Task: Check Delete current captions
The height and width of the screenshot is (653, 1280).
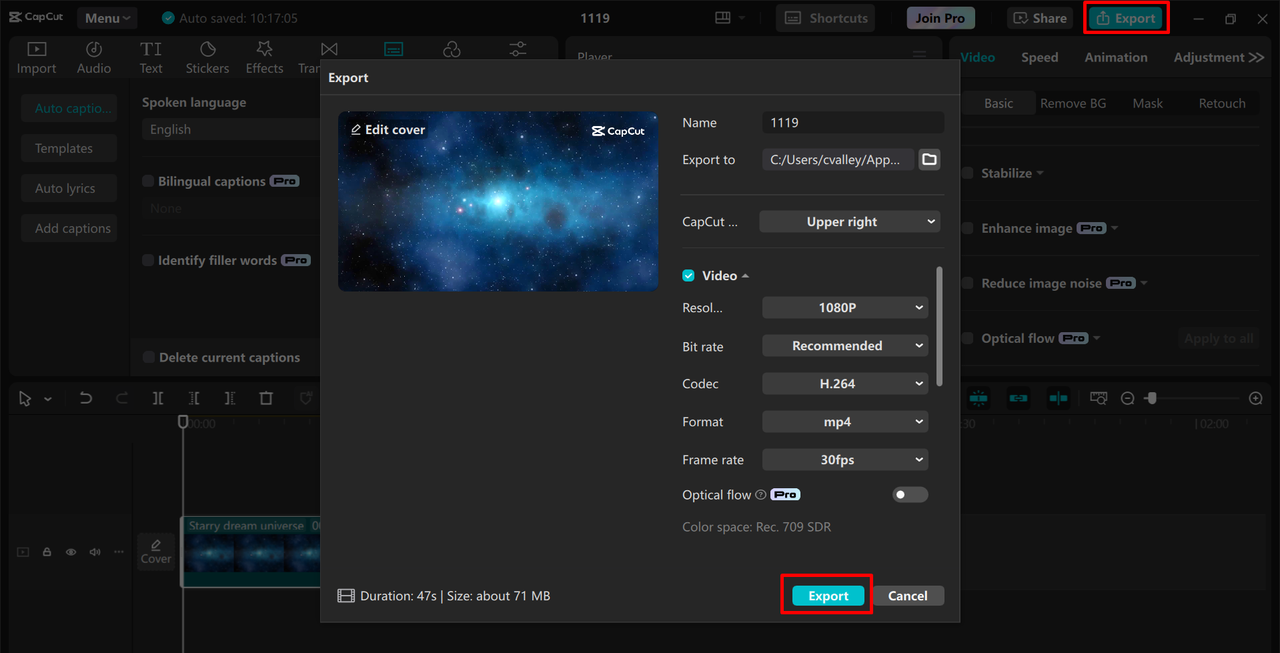Action: [x=148, y=358]
